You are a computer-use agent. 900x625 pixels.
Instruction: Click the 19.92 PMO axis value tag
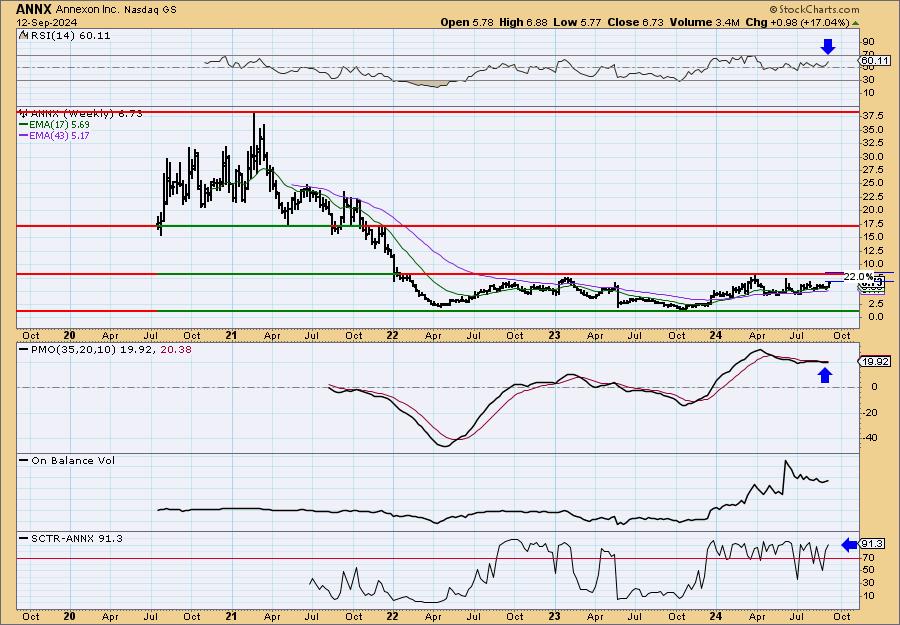point(875,362)
